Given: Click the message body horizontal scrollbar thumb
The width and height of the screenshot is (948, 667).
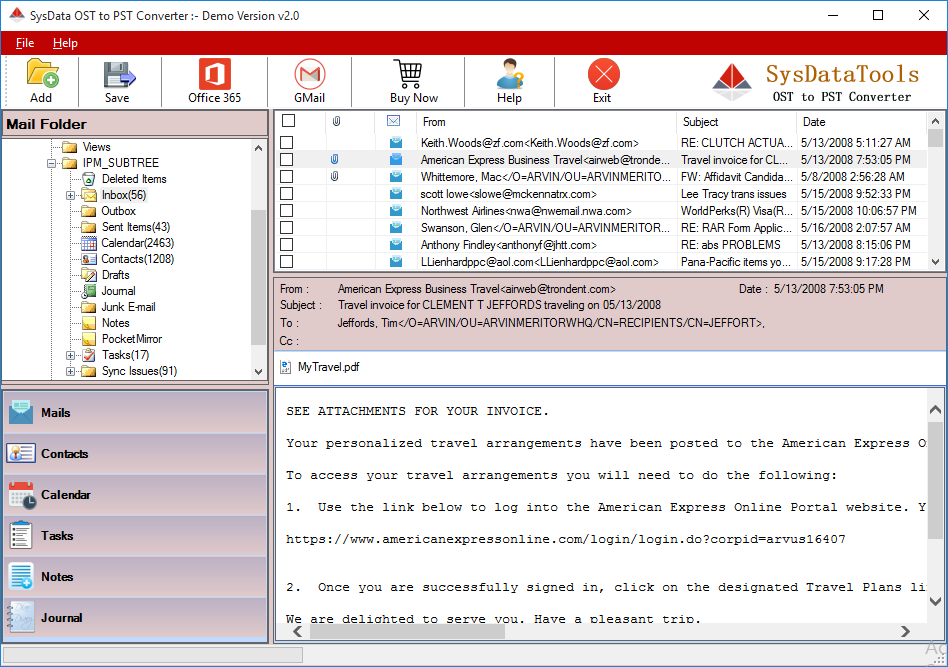Looking at the screenshot, I should click(x=407, y=631).
